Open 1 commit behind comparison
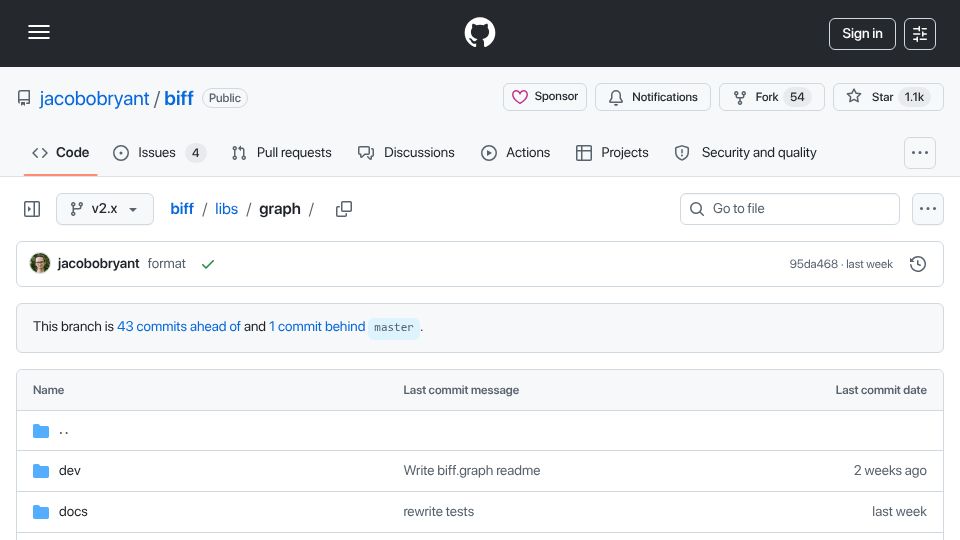 (317, 326)
